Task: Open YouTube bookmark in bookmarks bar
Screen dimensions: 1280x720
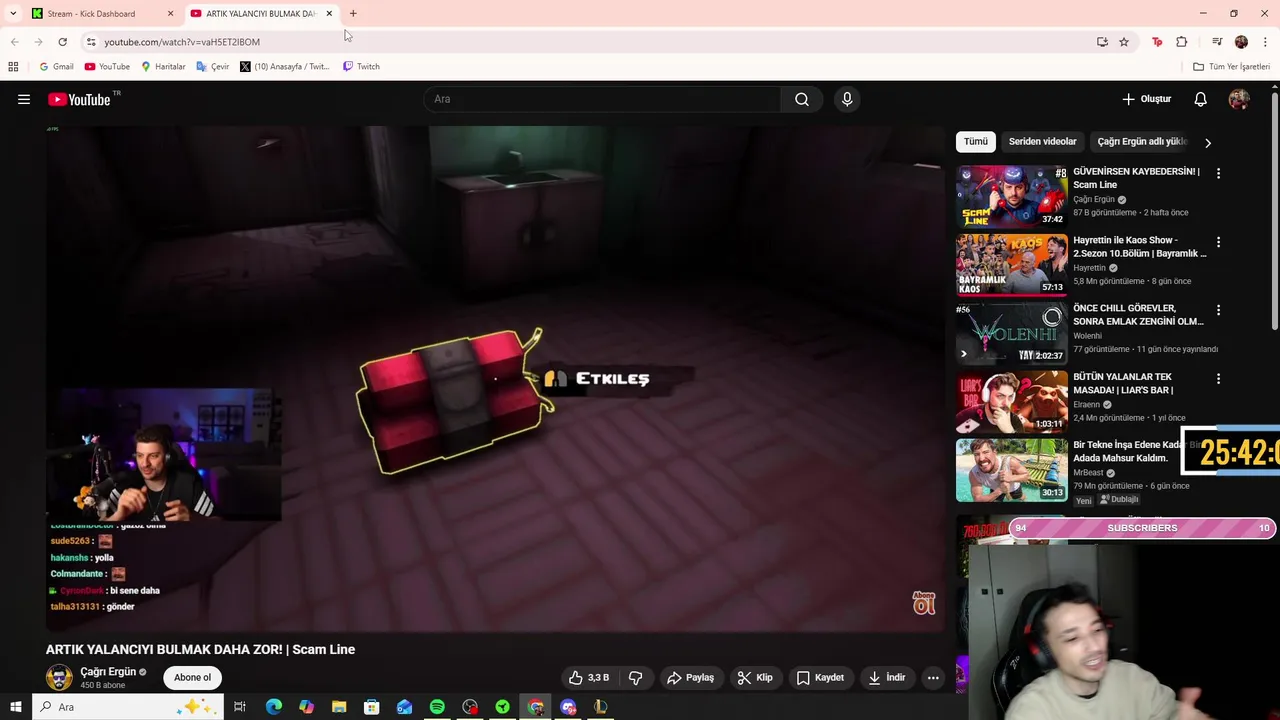Action: (x=107, y=67)
